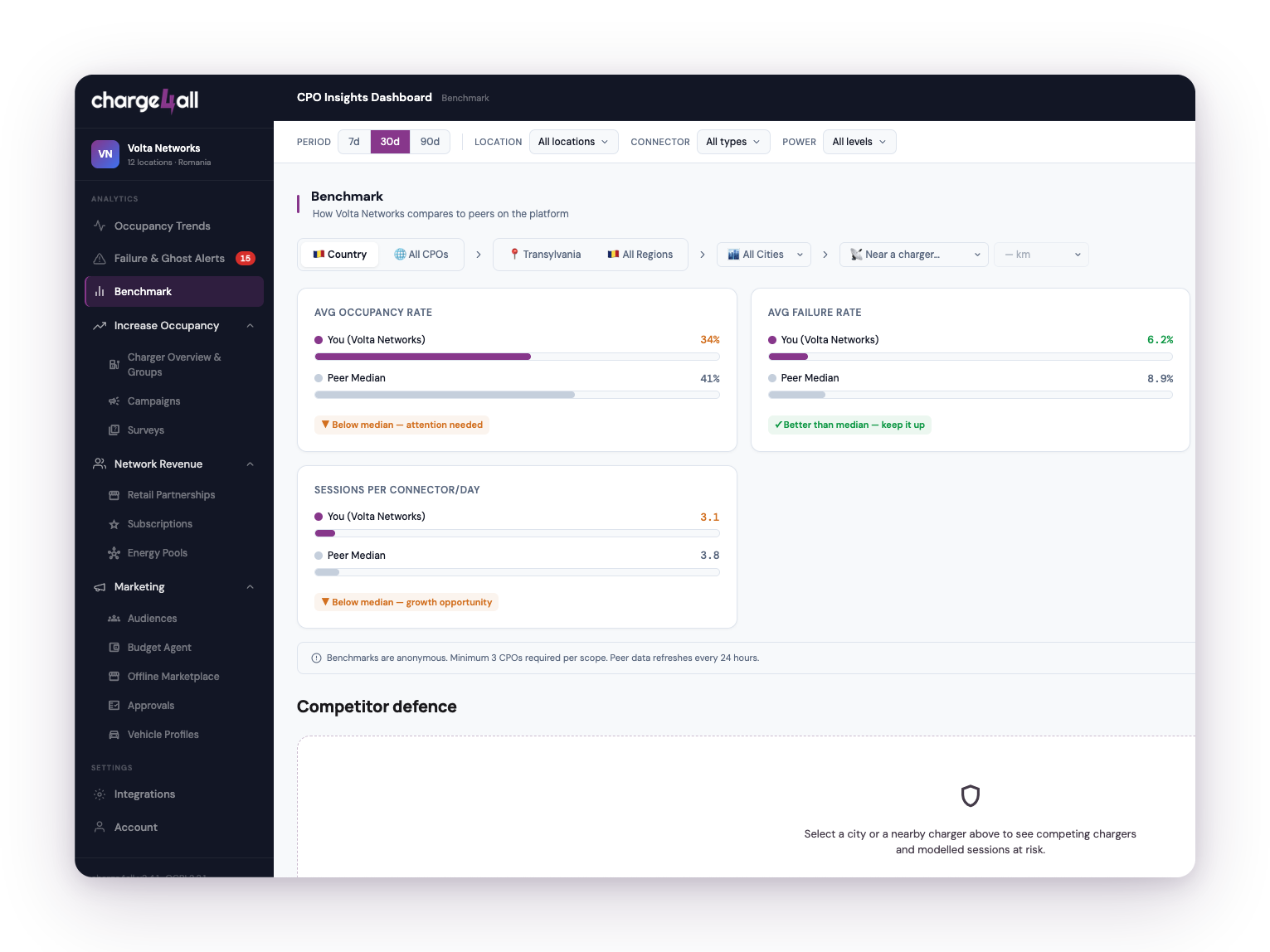Open Integrations settings

click(x=174, y=794)
